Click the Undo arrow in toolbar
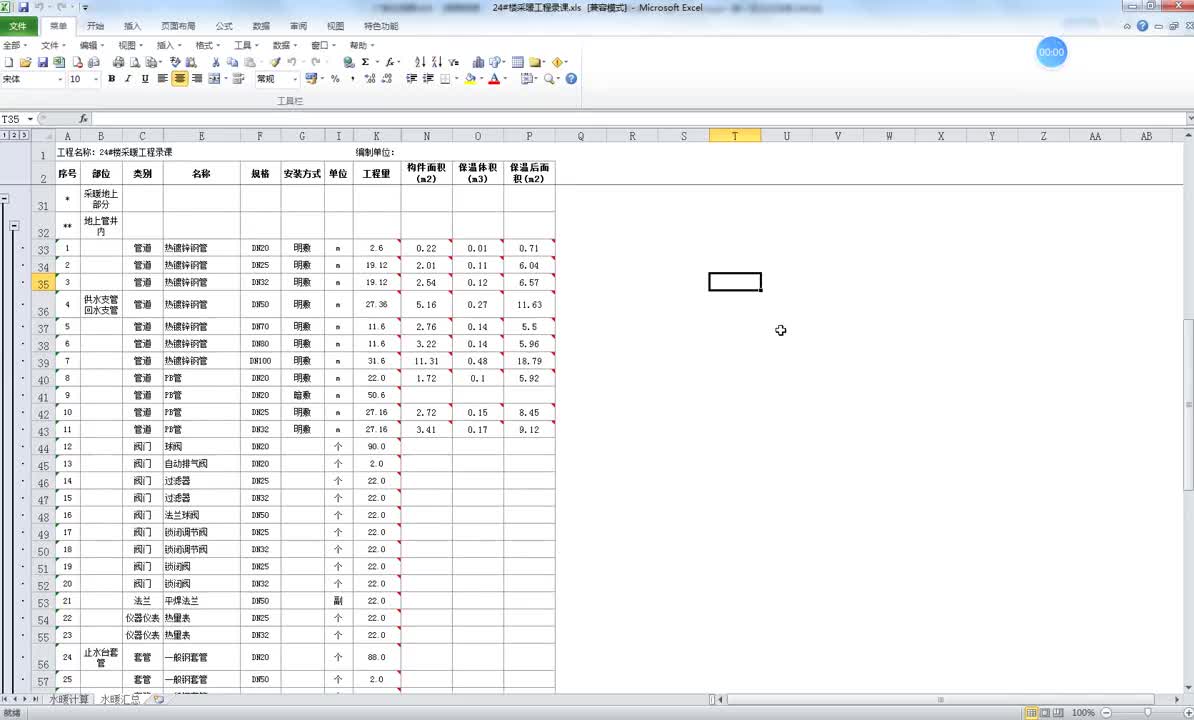Screen dimensions: 1194x720 [x=292, y=62]
